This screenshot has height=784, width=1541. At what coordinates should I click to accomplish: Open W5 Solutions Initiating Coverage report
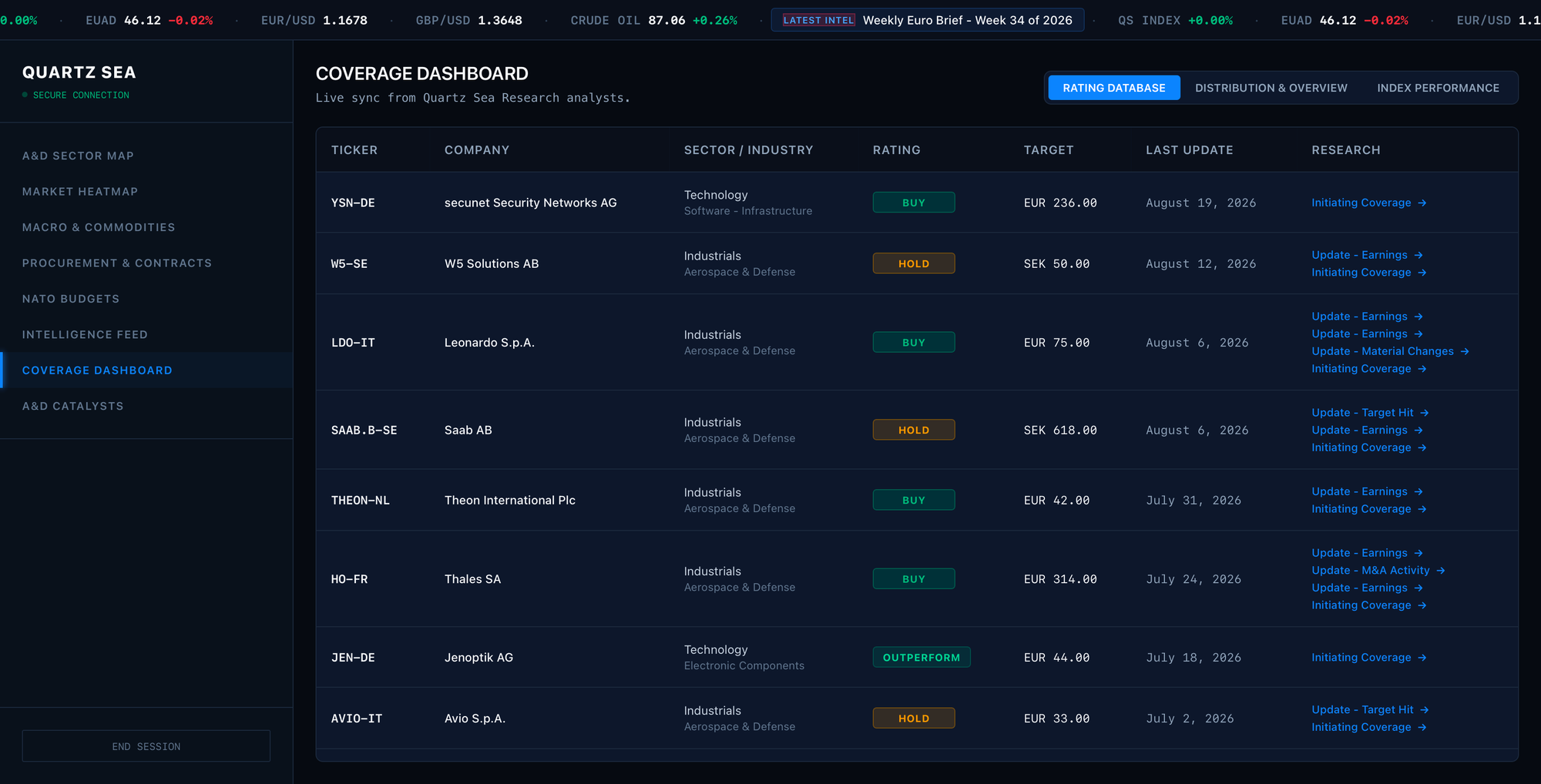[x=1368, y=273]
